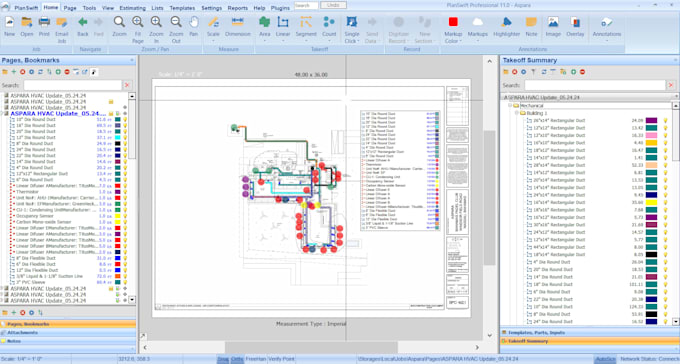Open the Annotations tool
The width and height of the screenshot is (680, 364).
(x=607, y=27)
